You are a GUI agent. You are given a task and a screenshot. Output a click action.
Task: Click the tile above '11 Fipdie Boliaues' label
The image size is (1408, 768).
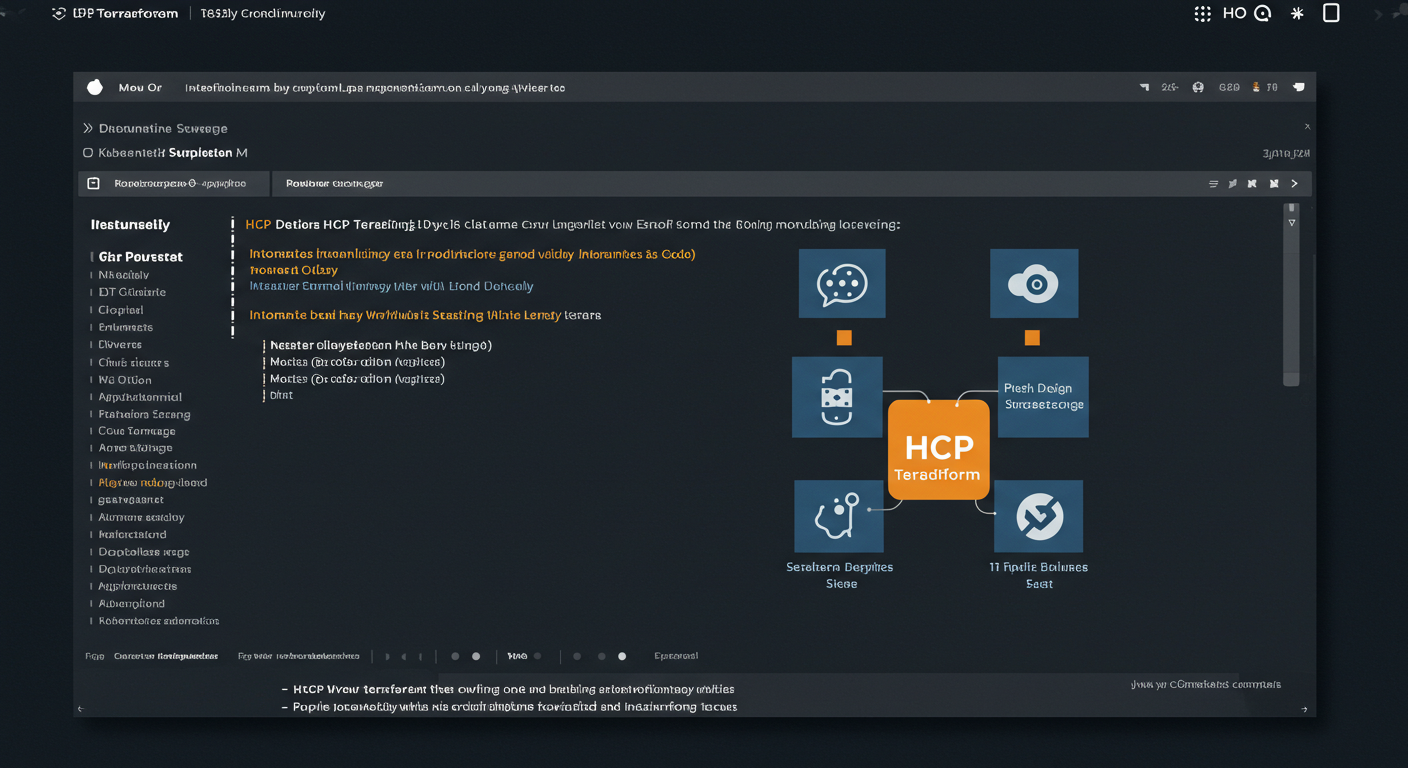1038,516
